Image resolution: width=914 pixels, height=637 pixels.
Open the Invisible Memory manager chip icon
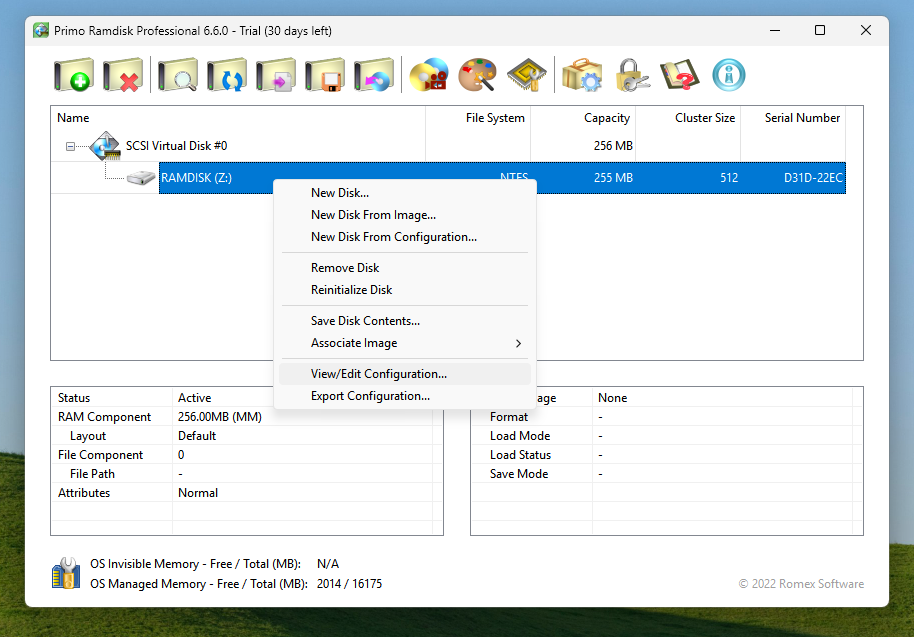coord(527,74)
